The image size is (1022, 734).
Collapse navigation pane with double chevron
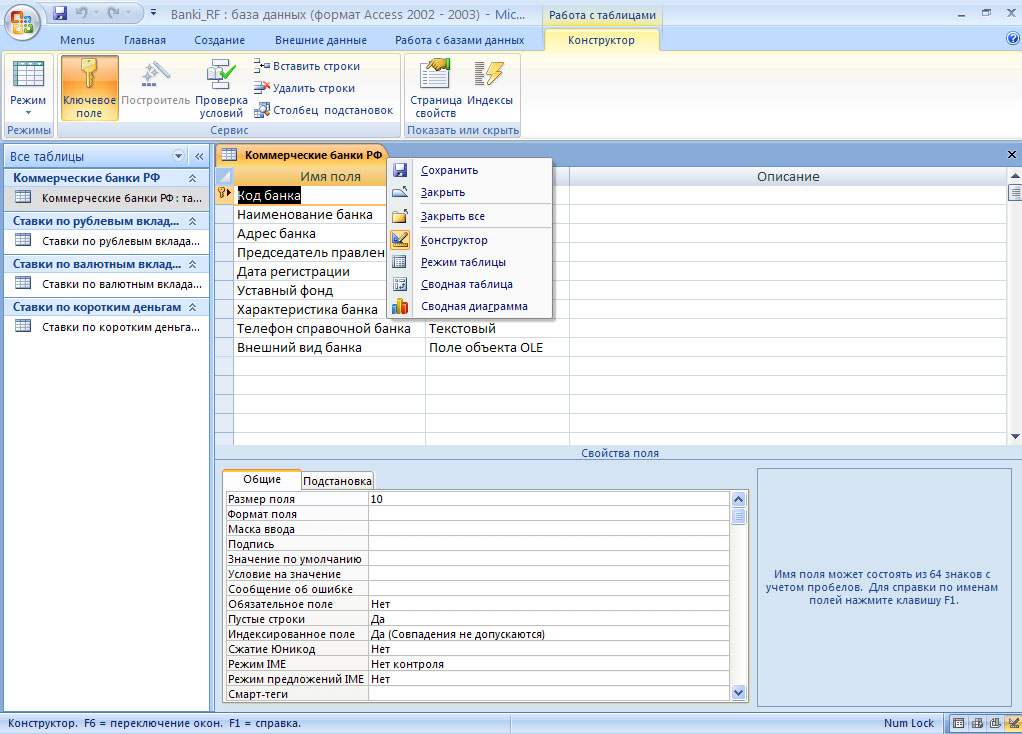199,156
